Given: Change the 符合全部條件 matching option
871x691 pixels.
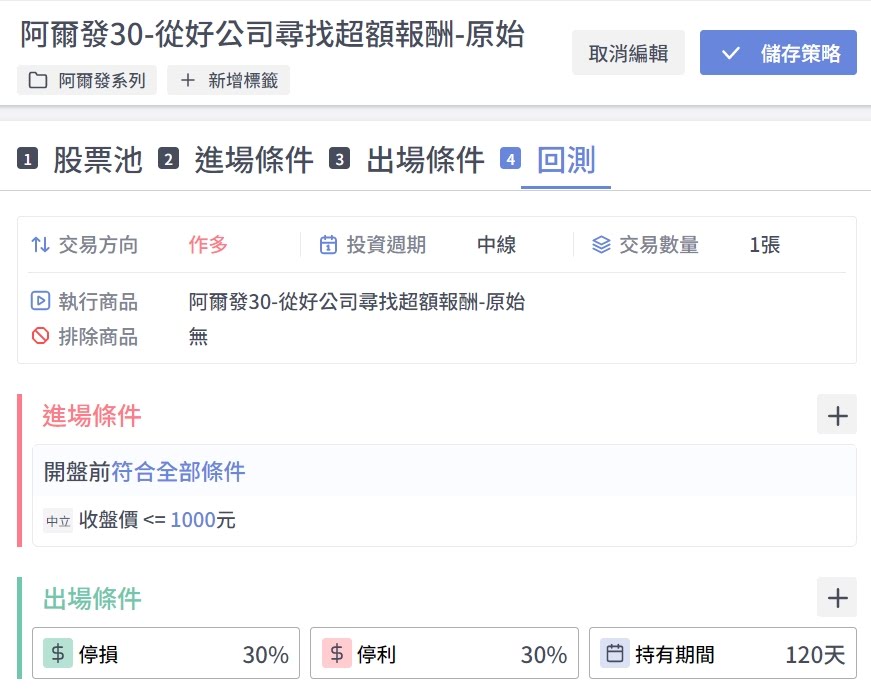Looking at the screenshot, I should click(178, 472).
